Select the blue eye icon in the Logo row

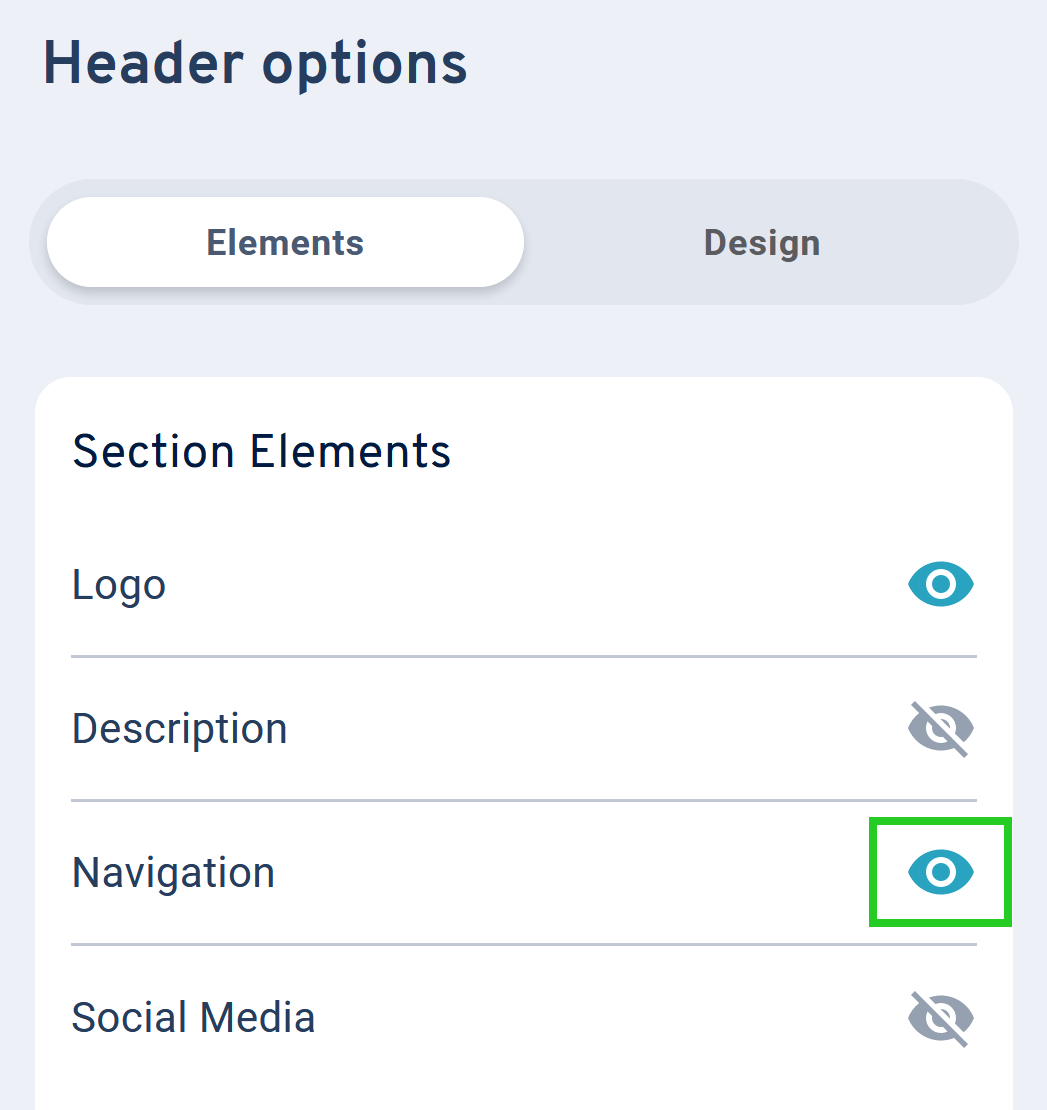click(940, 584)
